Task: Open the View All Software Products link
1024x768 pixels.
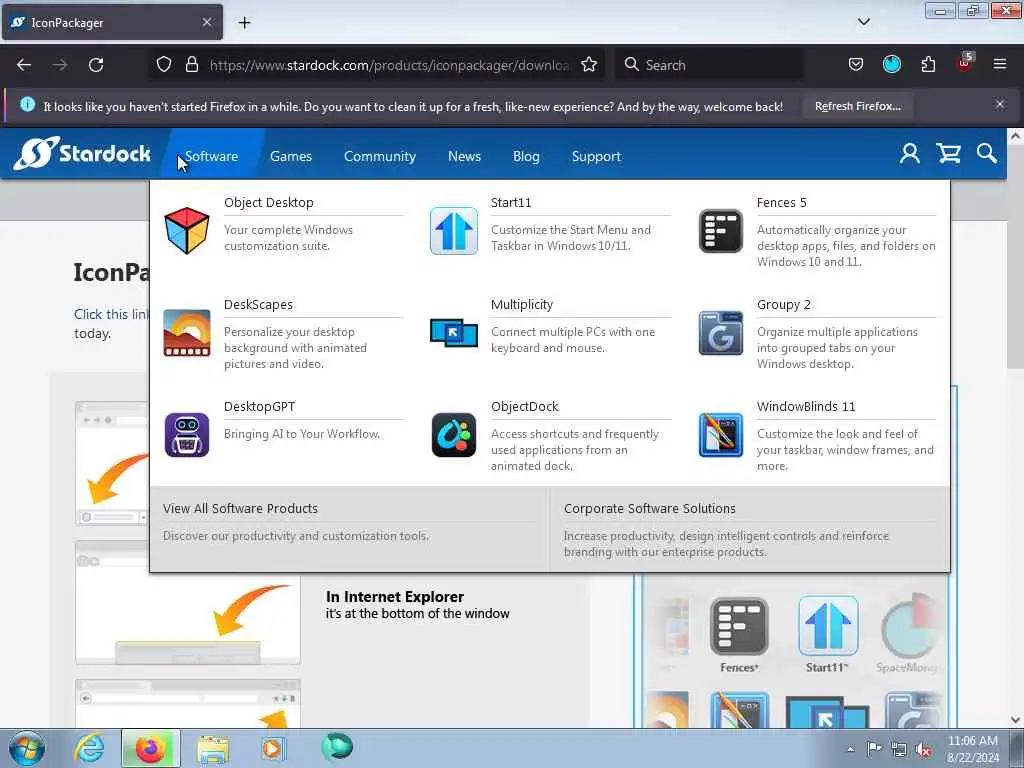Action: tap(240, 508)
